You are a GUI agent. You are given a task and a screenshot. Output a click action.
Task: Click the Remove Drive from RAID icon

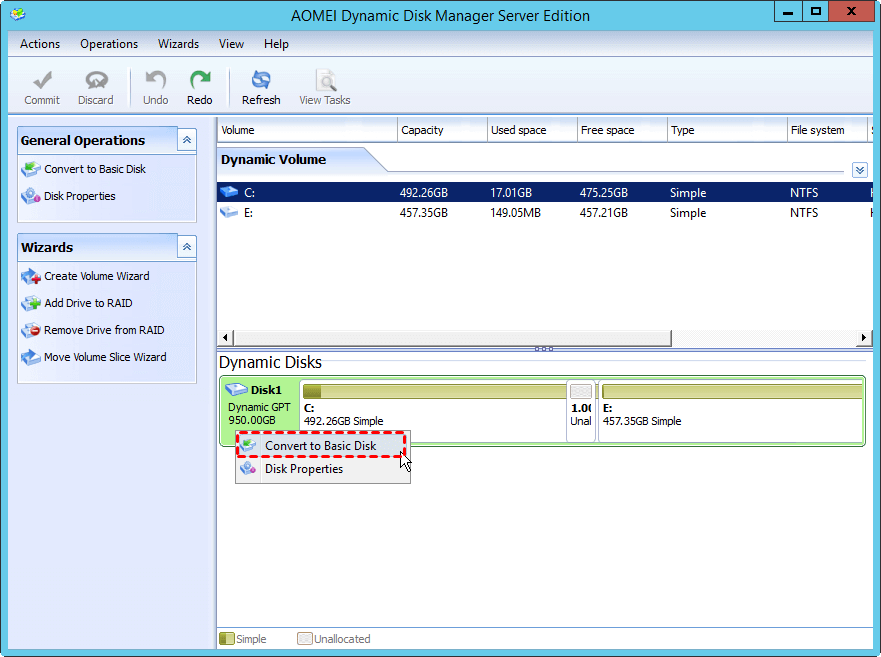(x=31, y=330)
